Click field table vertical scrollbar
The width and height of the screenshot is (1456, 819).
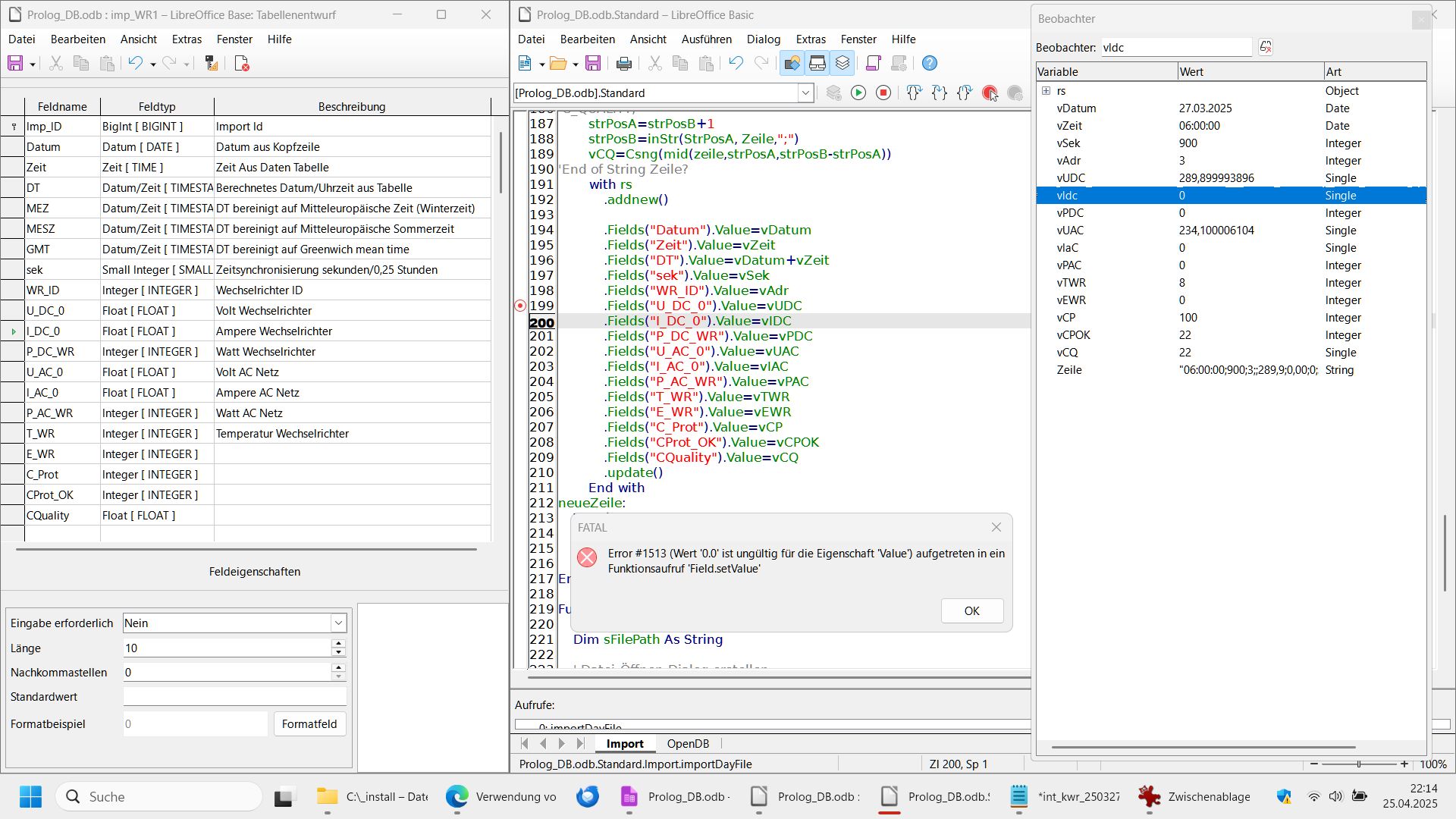pos(500,163)
